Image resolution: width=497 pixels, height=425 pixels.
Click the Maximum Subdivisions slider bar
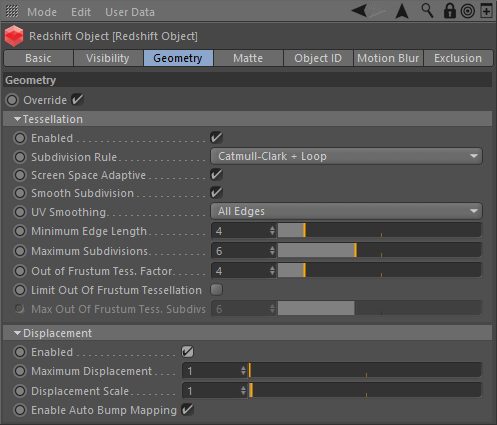click(380, 251)
